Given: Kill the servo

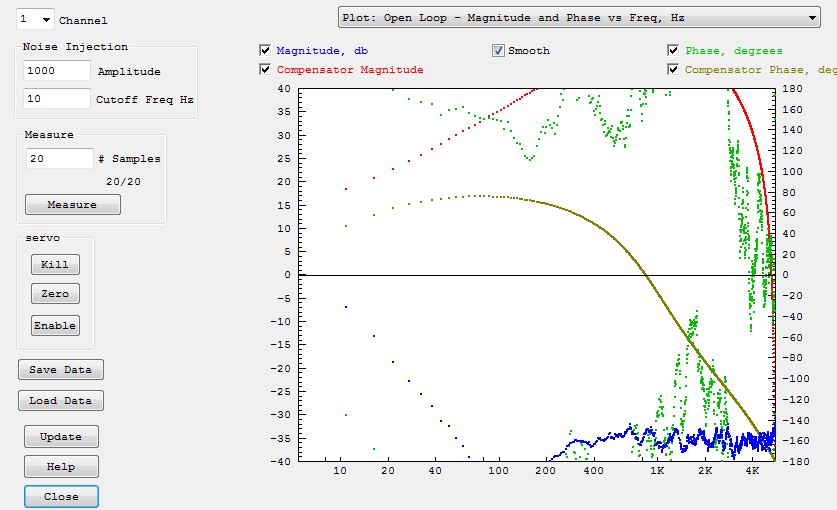Looking at the screenshot, I should pyautogui.click(x=55, y=265).
